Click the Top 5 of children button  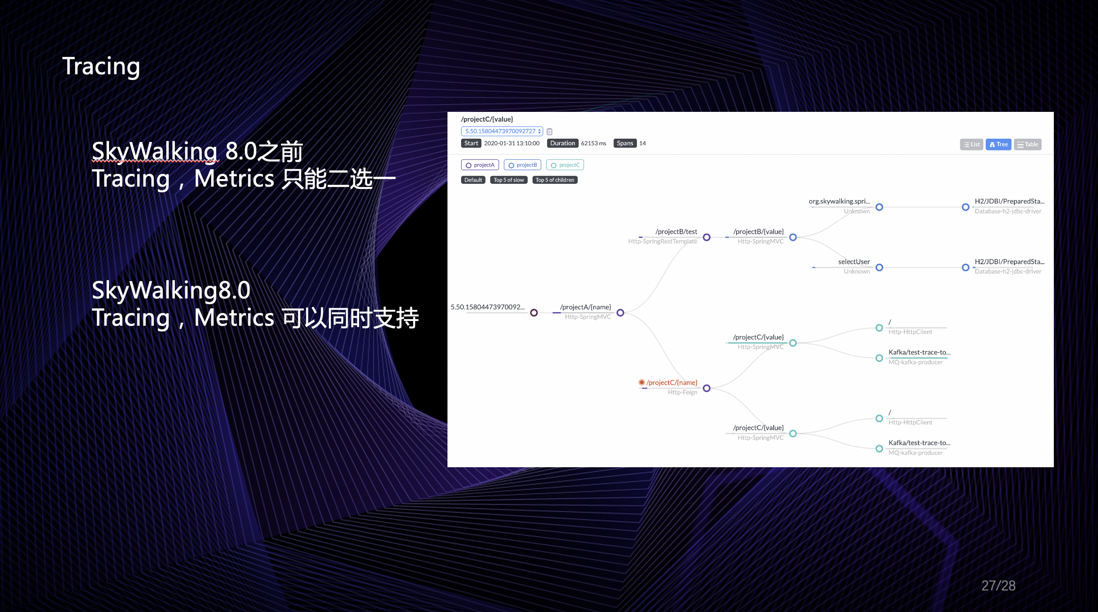tap(555, 180)
